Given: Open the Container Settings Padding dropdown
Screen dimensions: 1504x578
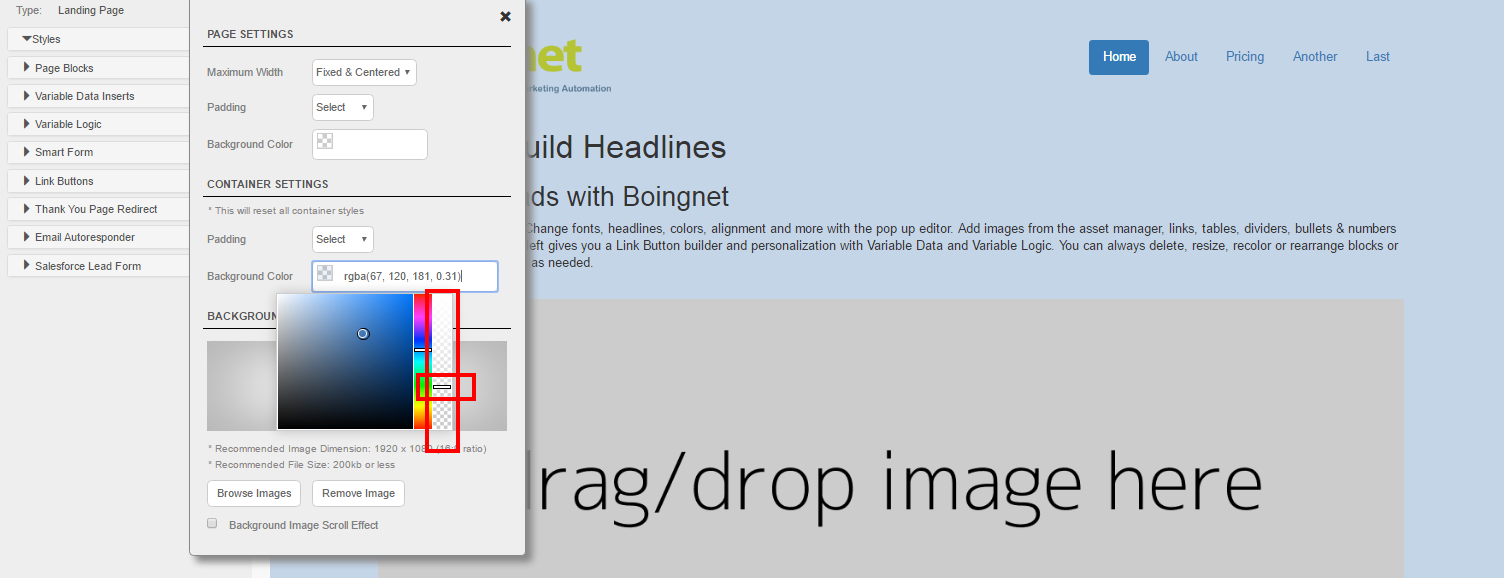Looking at the screenshot, I should 343,239.
